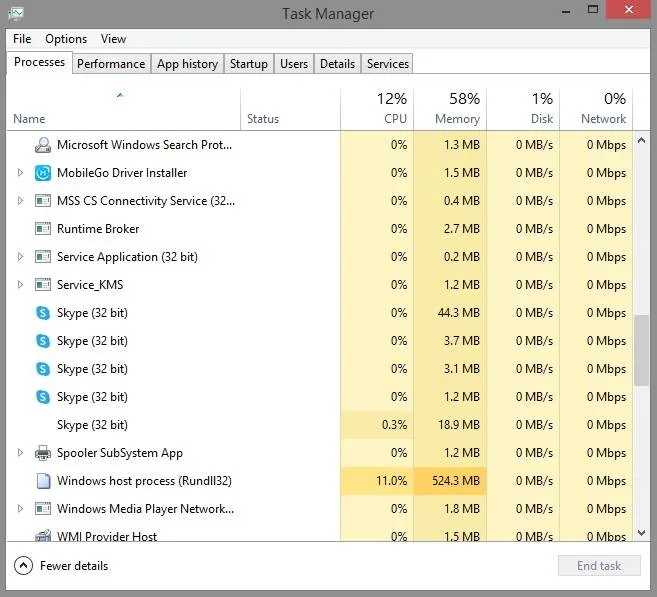This screenshot has width=657, height=597.
Task: Select the Processes tab
Action: [x=39, y=62]
